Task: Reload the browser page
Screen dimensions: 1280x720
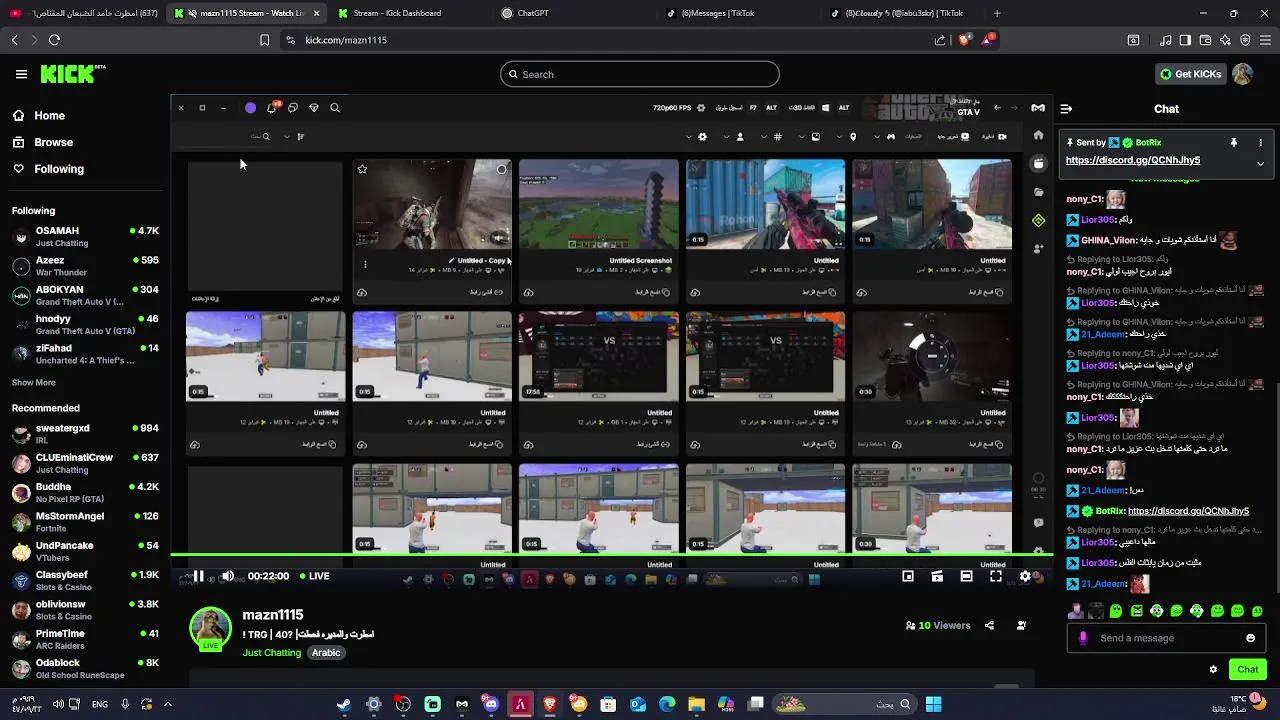Action: pyautogui.click(x=54, y=40)
